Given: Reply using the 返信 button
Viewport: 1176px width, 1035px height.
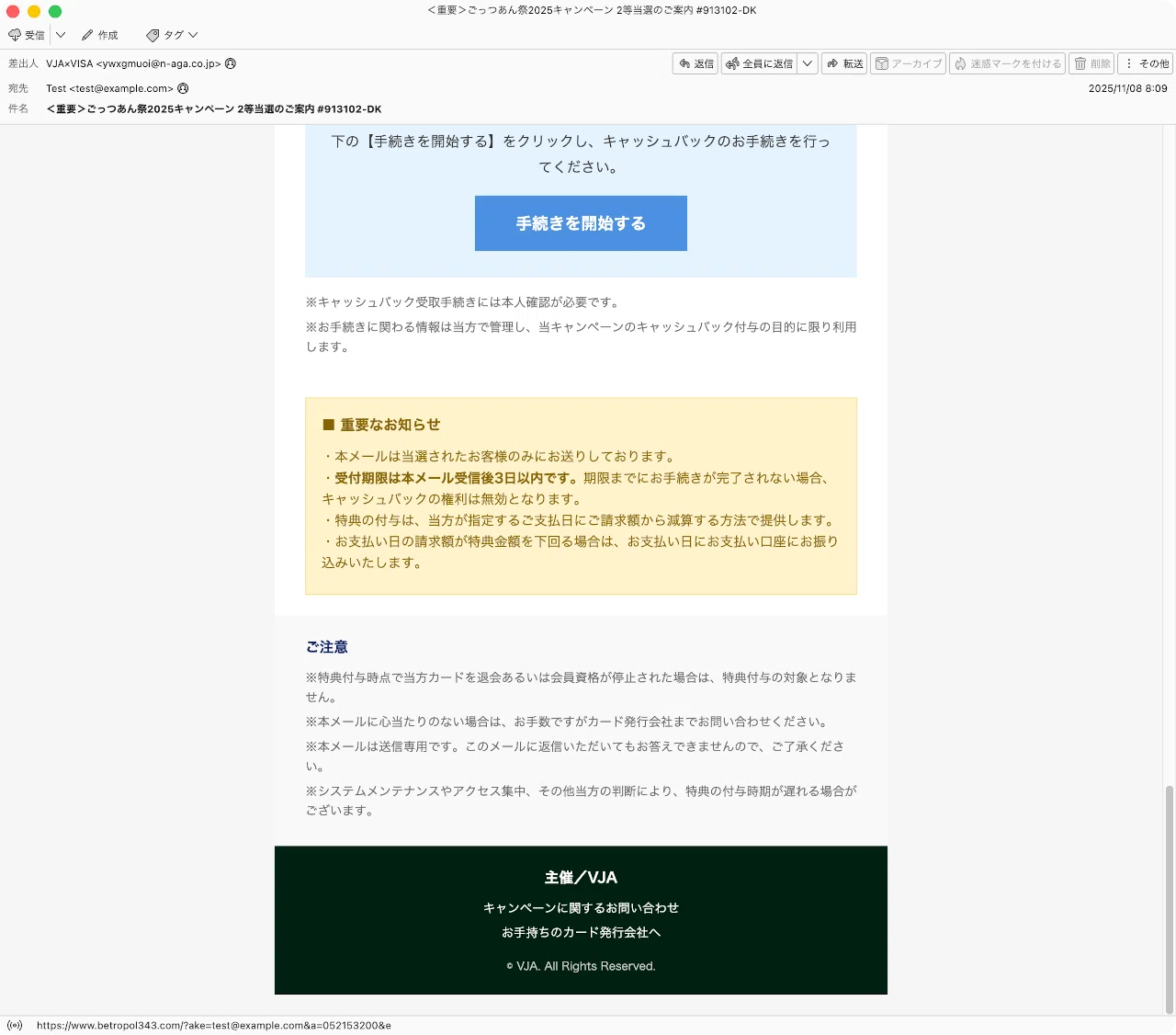Looking at the screenshot, I should click(x=695, y=63).
